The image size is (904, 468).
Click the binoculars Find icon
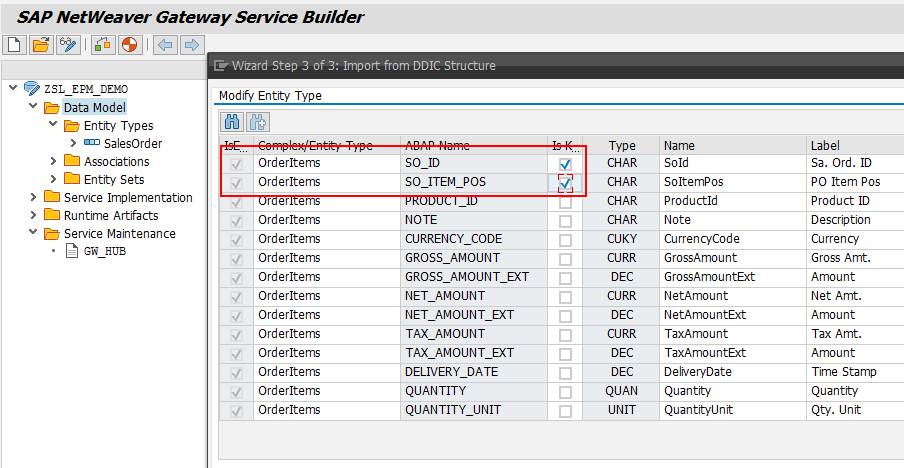(x=232, y=122)
